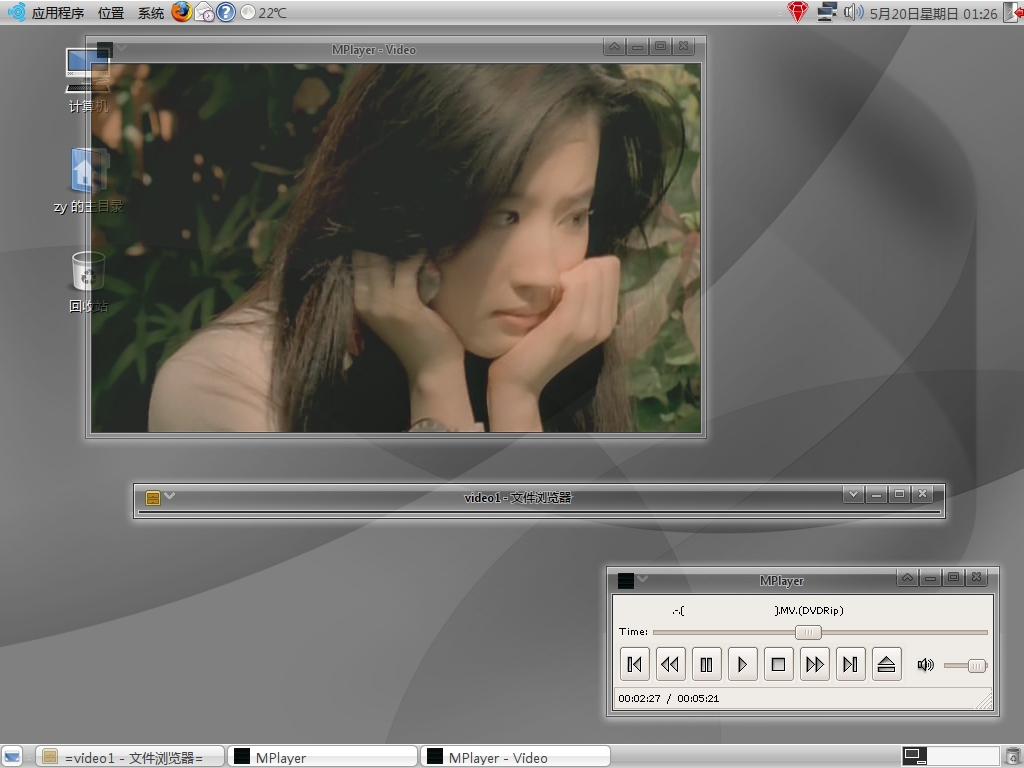Shade the MPlayer - Video window

click(x=615, y=46)
